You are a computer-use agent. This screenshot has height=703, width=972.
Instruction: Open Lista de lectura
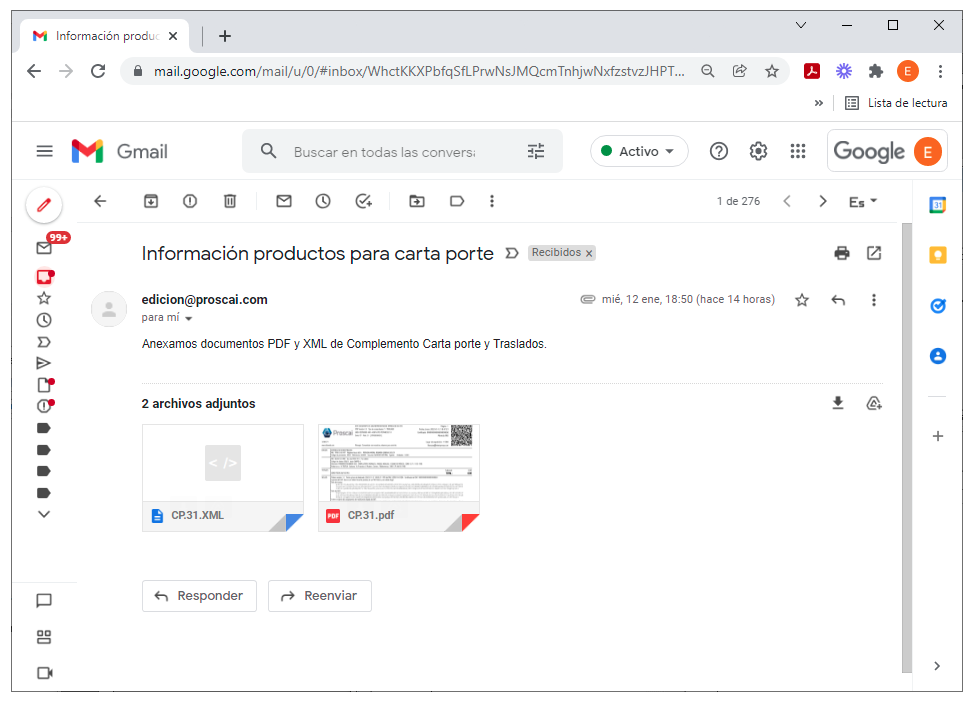point(896,103)
